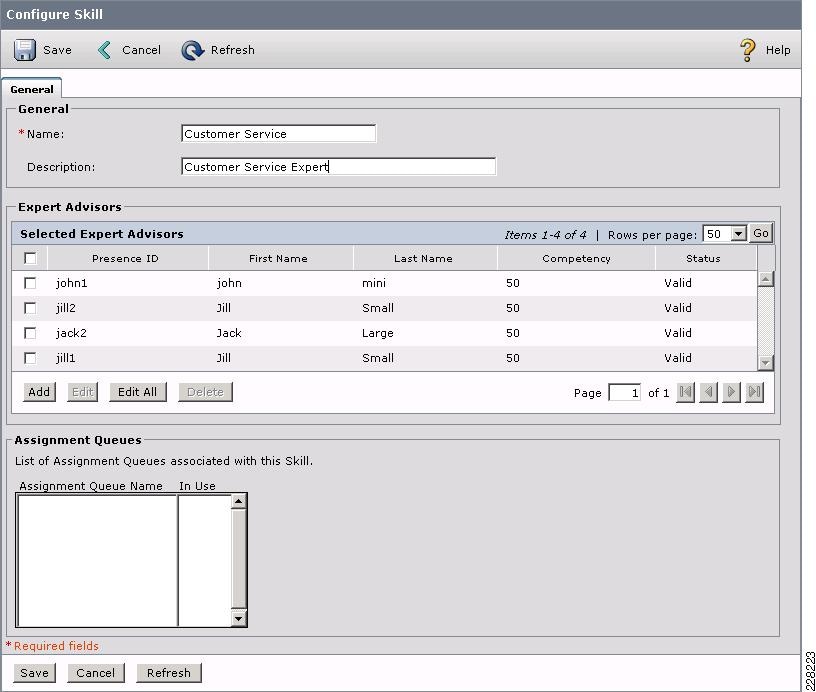Click advisors table scrollbar down arrow
Image resolution: width=816 pixels, height=692 pixels.
766,363
